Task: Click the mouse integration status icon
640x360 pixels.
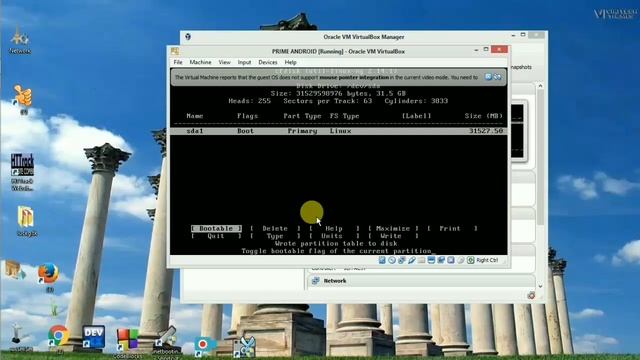Action: coord(460,260)
